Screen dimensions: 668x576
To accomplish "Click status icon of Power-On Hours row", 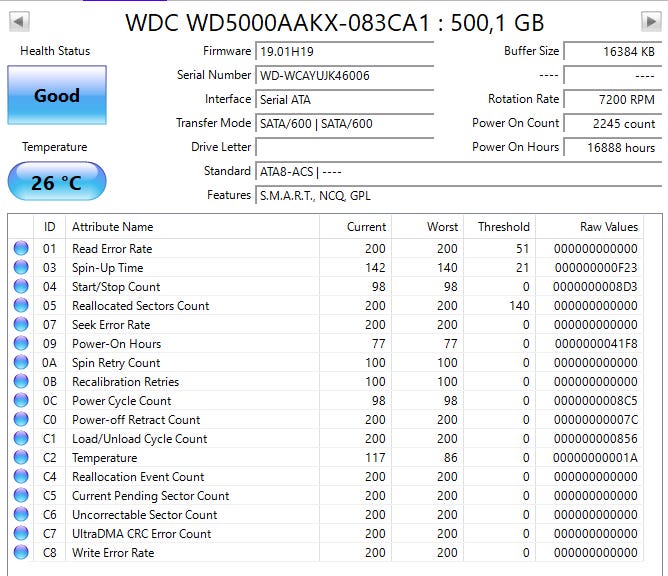I will (21, 343).
